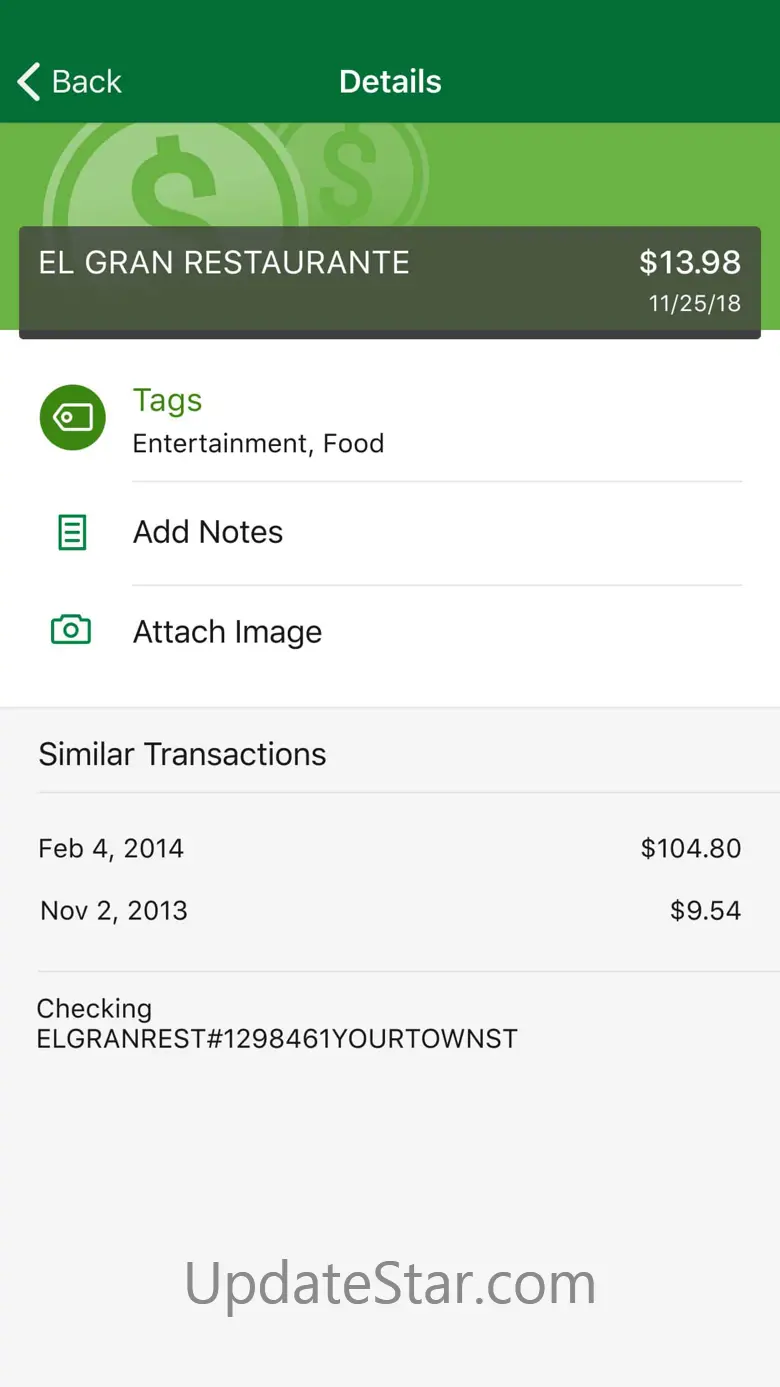Tap the EL GRAN RESTAURANTE merchant name

224,263
